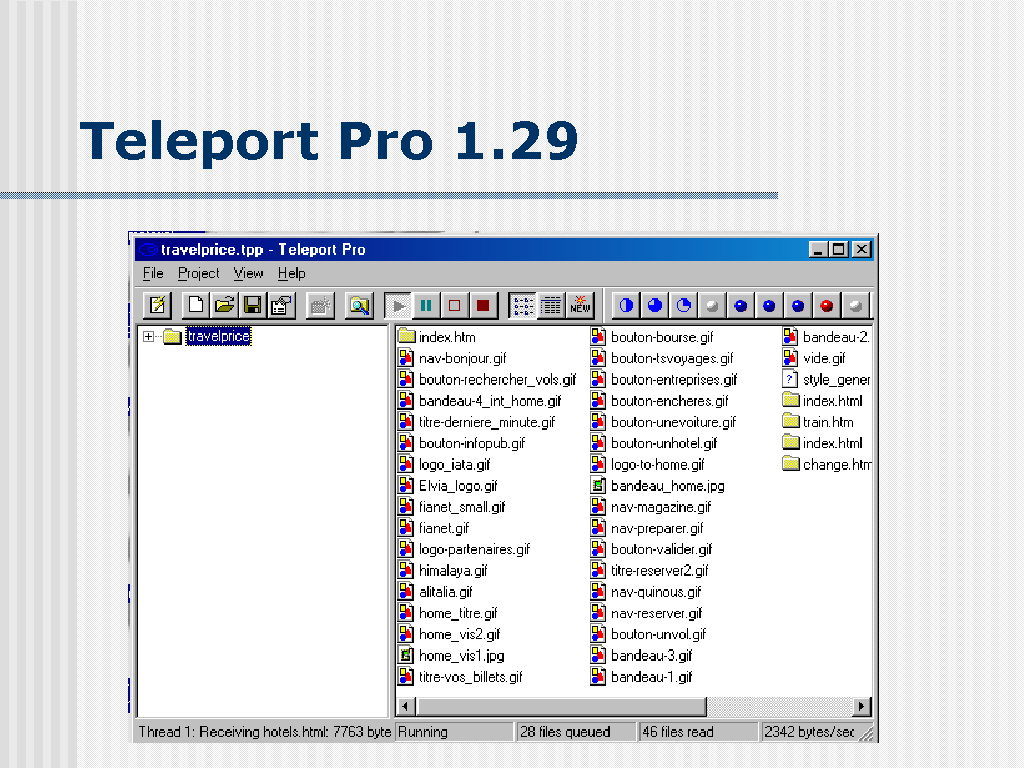The height and width of the screenshot is (768, 1024).
Task: Click the red ball thread indicator
Action: point(826,305)
